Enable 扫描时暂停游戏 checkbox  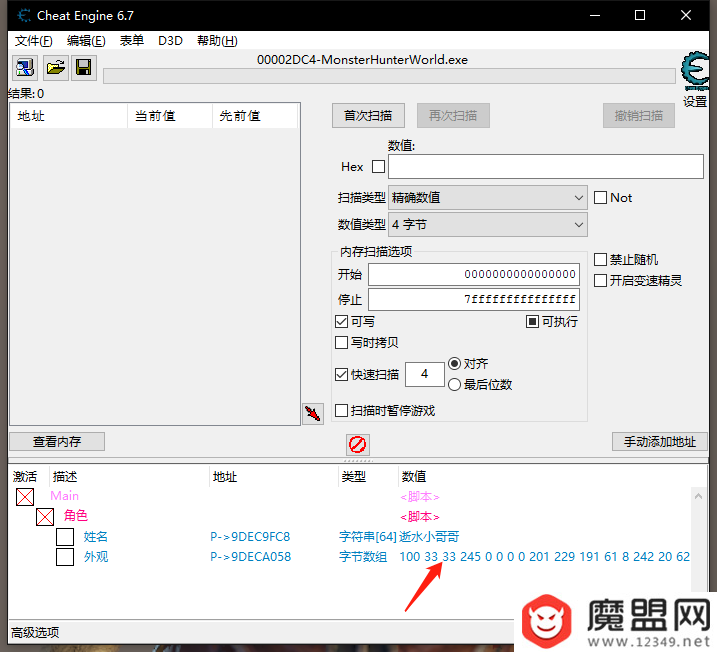341,410
